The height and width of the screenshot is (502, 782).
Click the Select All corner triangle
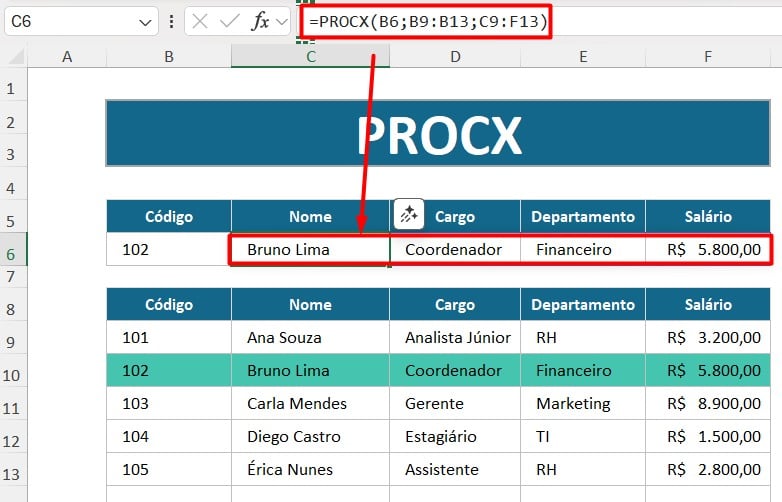pos(16,56)
